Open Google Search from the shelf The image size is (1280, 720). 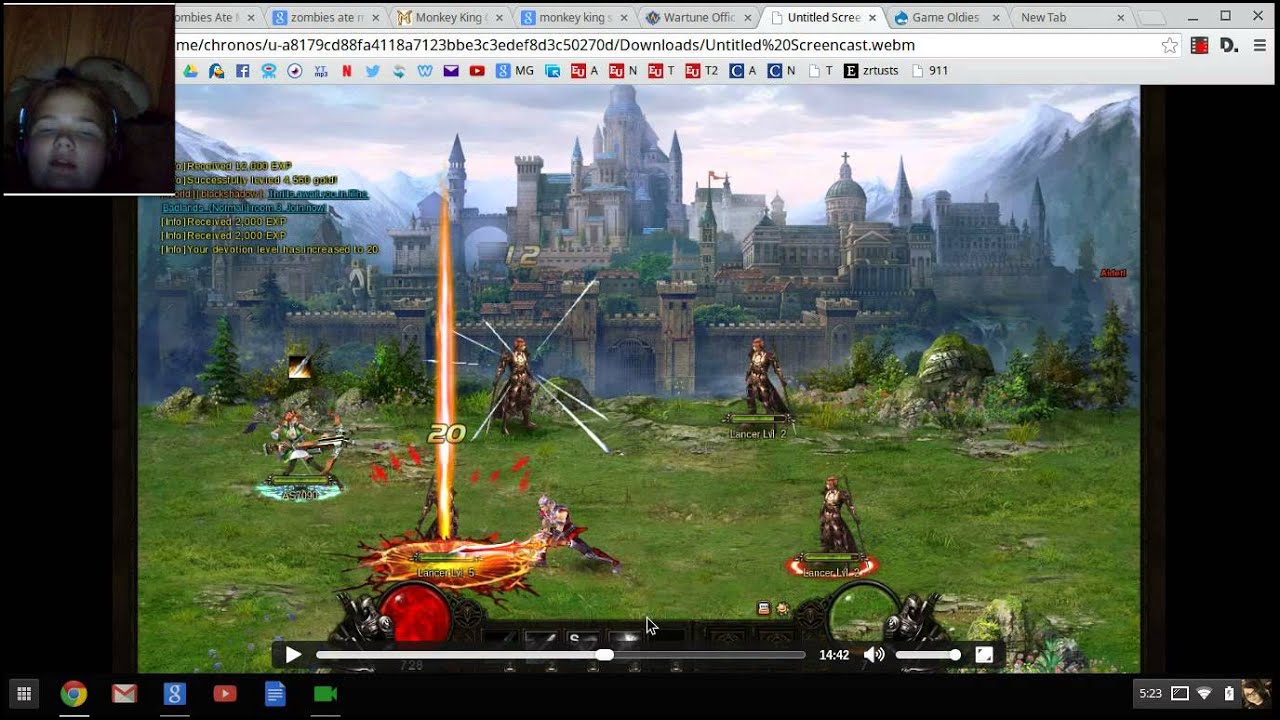[x=175, y=693]
